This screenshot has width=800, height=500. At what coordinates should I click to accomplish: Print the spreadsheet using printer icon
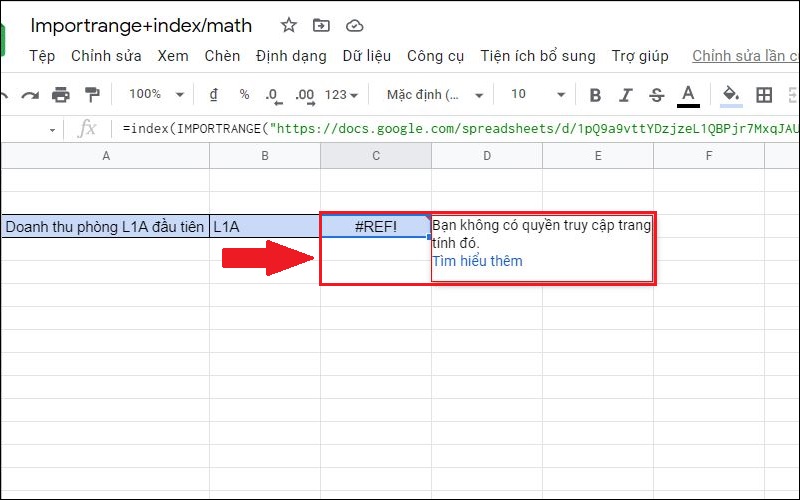pyautogui.click(x=61, y=95)
